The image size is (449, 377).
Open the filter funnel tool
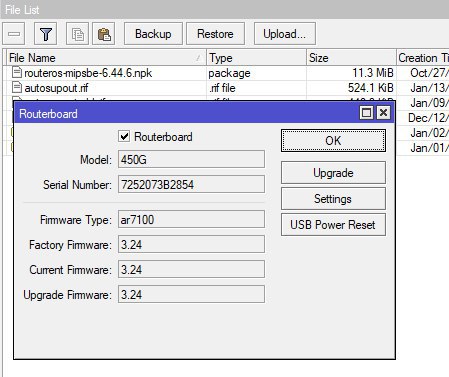click(x=46, y=34)
